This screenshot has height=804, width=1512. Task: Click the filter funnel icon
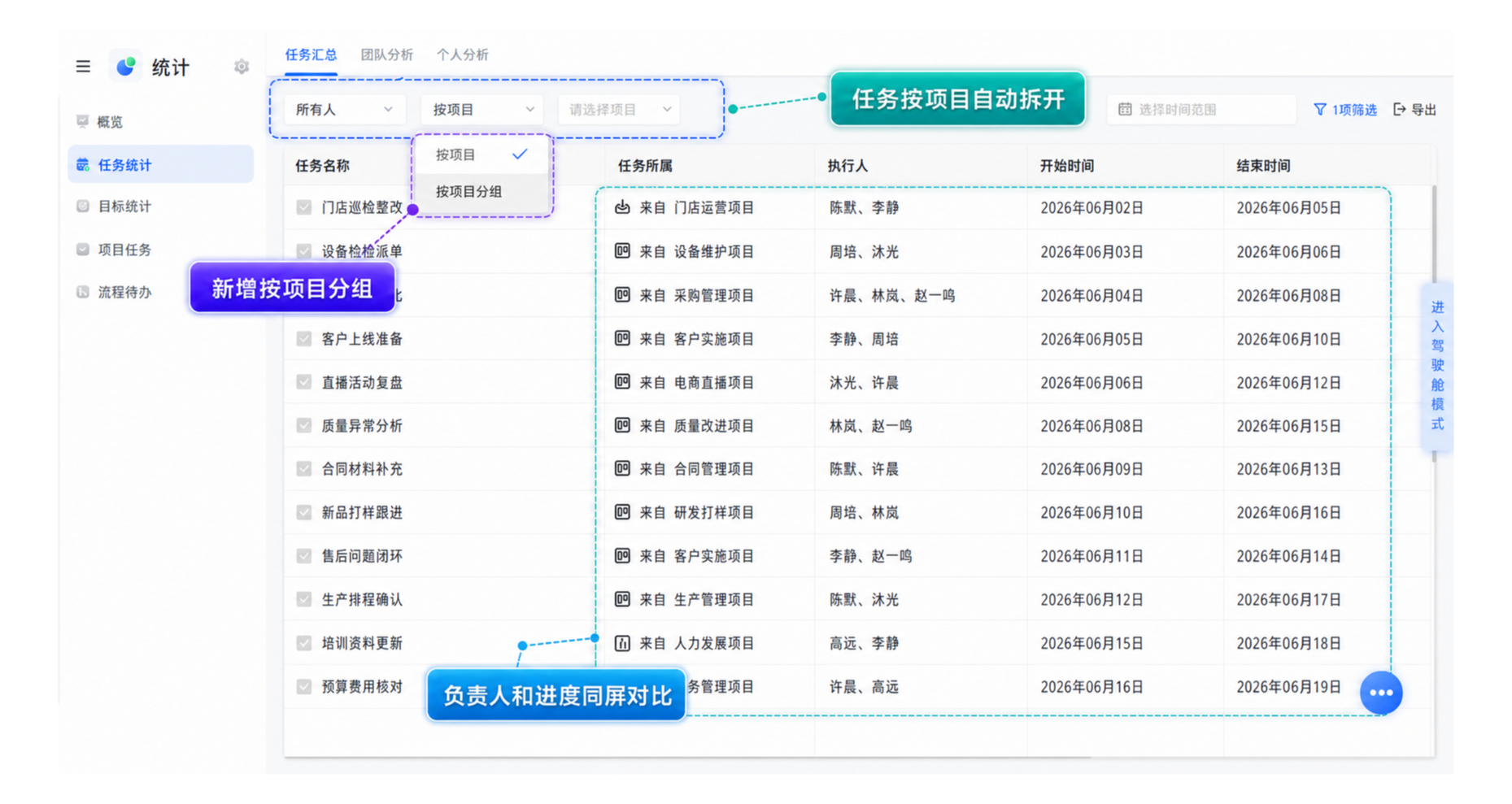click(1319, 109)
